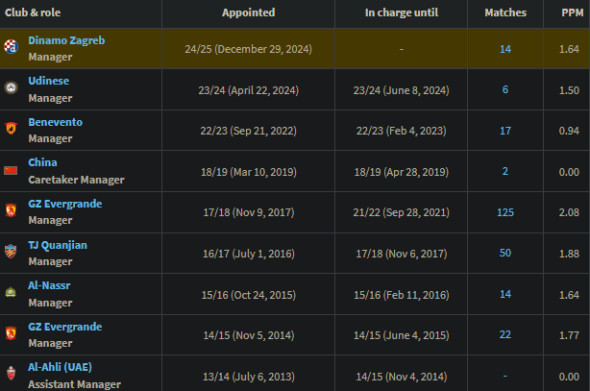Open the Benevento club link
This screenshot has width=590, height=391.
(x=55, y=122)
